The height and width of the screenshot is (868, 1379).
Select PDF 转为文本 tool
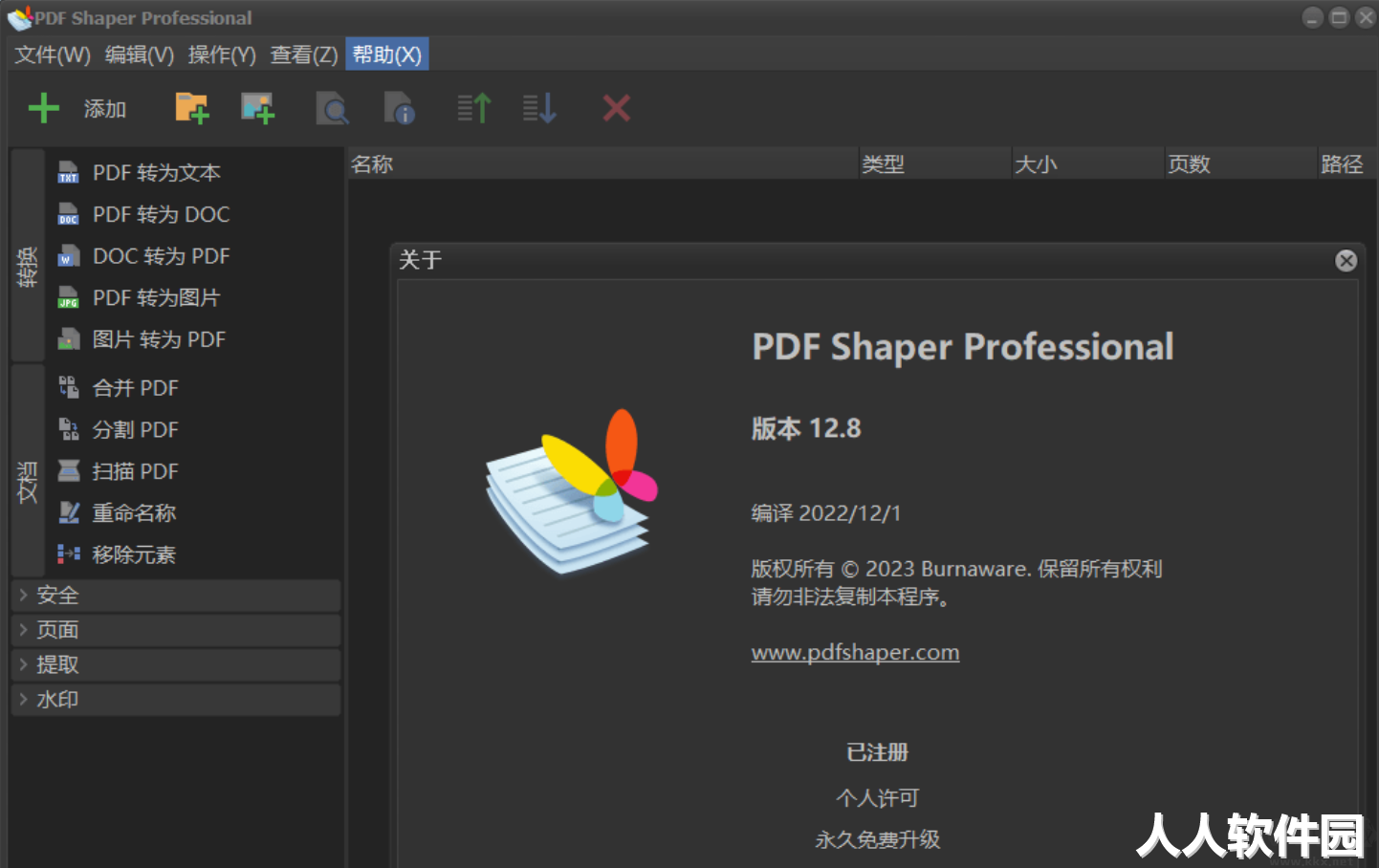pyautogui.click(x=157, y=172)
